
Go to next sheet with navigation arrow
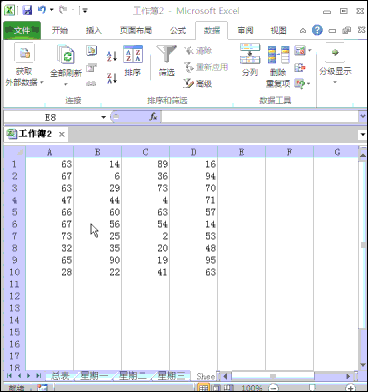(x=29, y=376)
